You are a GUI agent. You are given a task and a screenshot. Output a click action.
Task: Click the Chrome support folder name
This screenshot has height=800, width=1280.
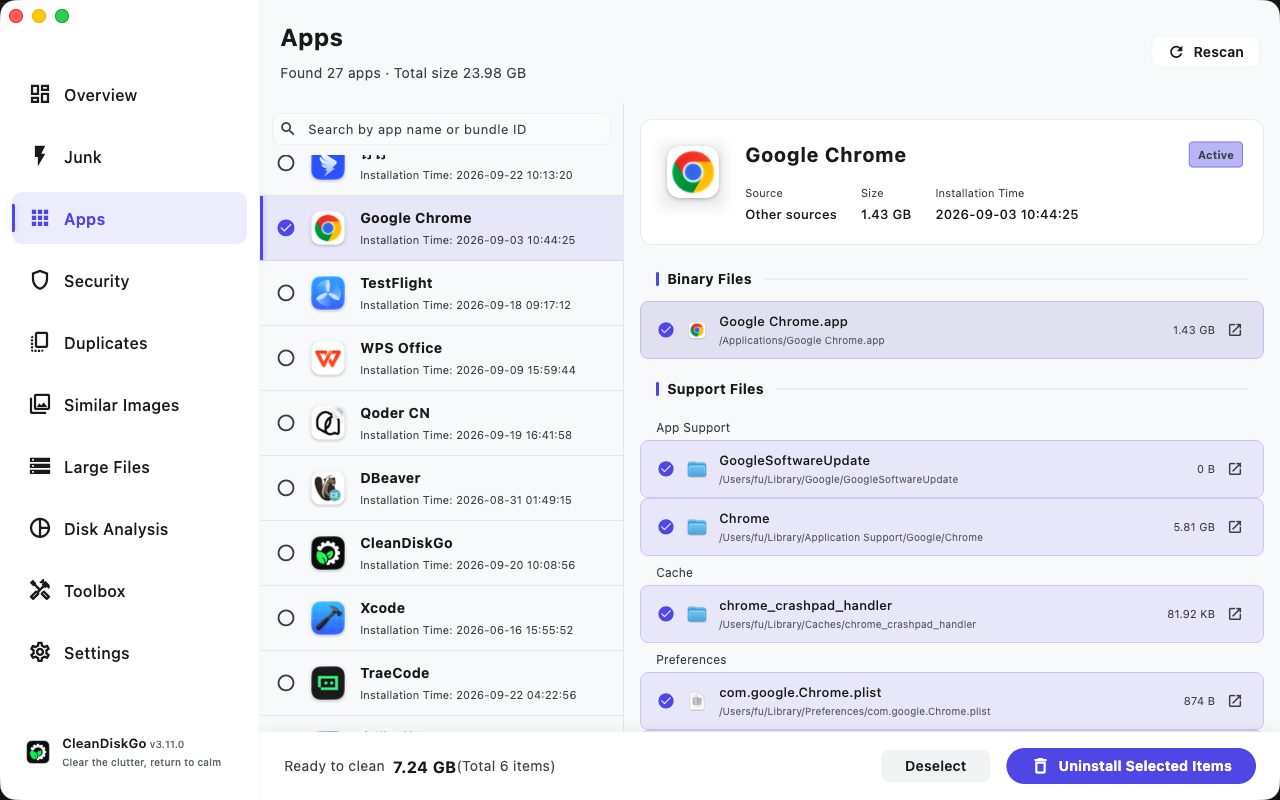744,519
